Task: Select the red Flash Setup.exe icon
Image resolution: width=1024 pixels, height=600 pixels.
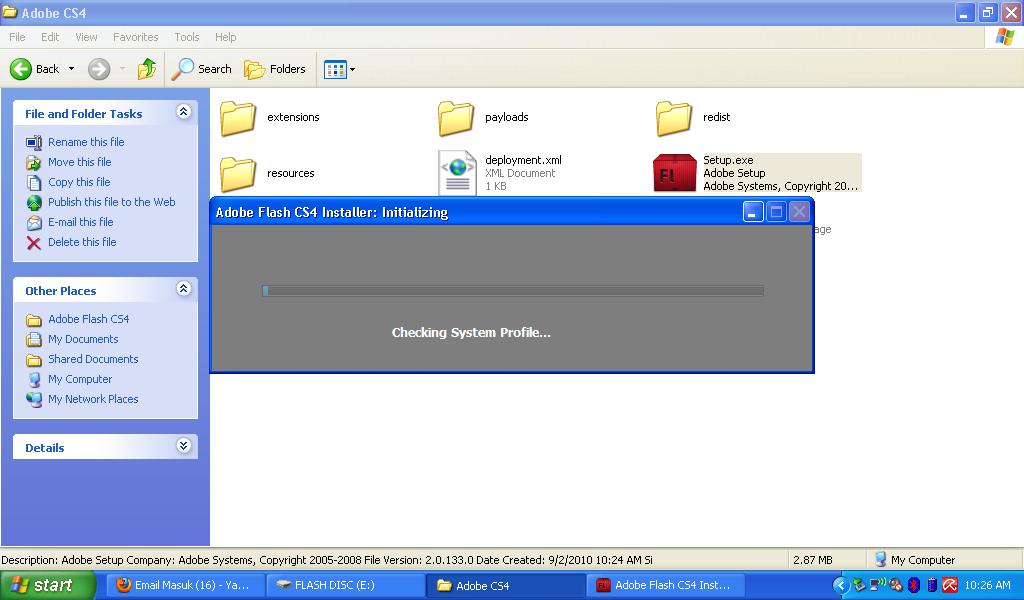Action: coord(675,172)
